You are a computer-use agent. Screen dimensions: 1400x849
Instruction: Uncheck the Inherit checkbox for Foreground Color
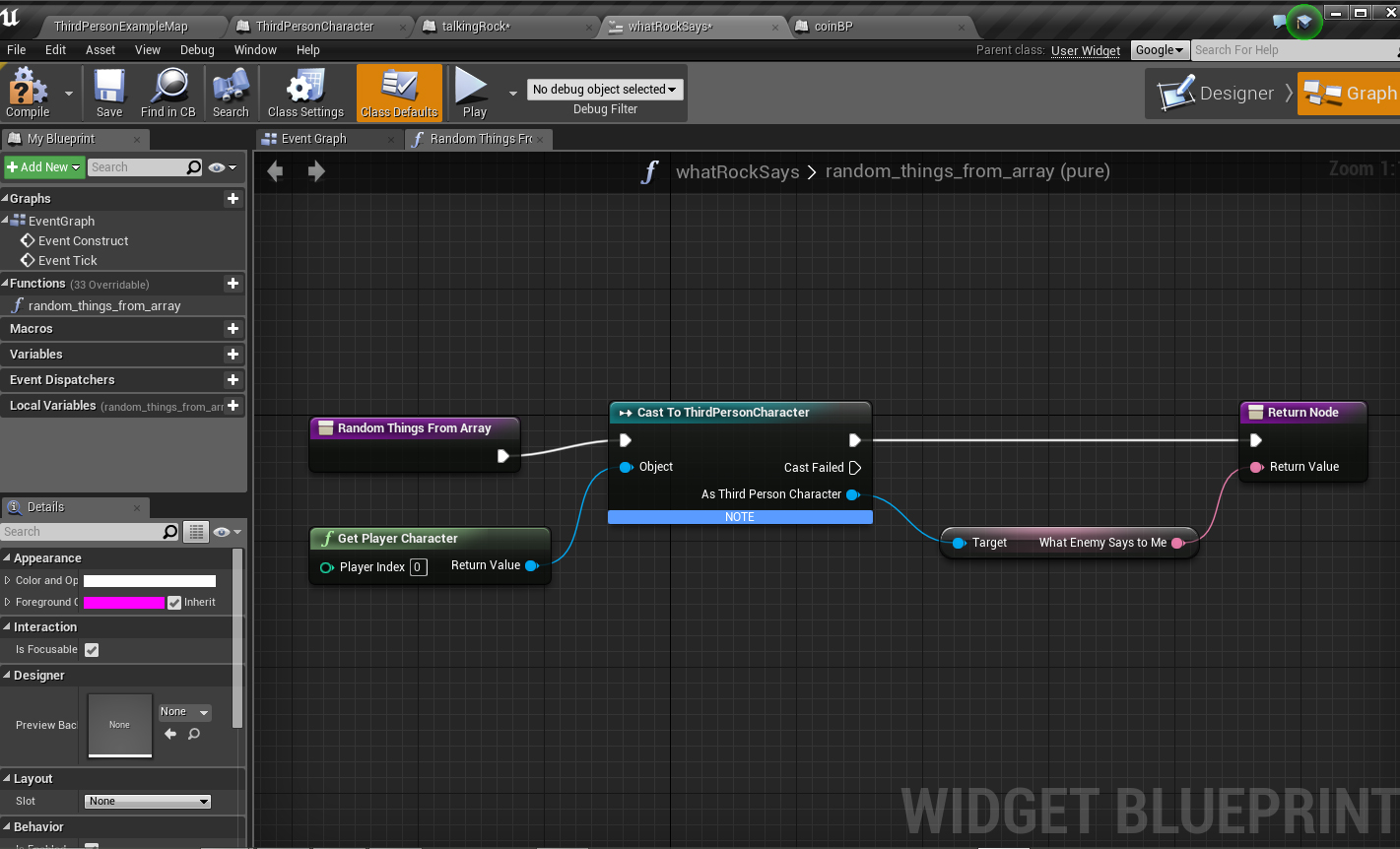click(174, 603)
